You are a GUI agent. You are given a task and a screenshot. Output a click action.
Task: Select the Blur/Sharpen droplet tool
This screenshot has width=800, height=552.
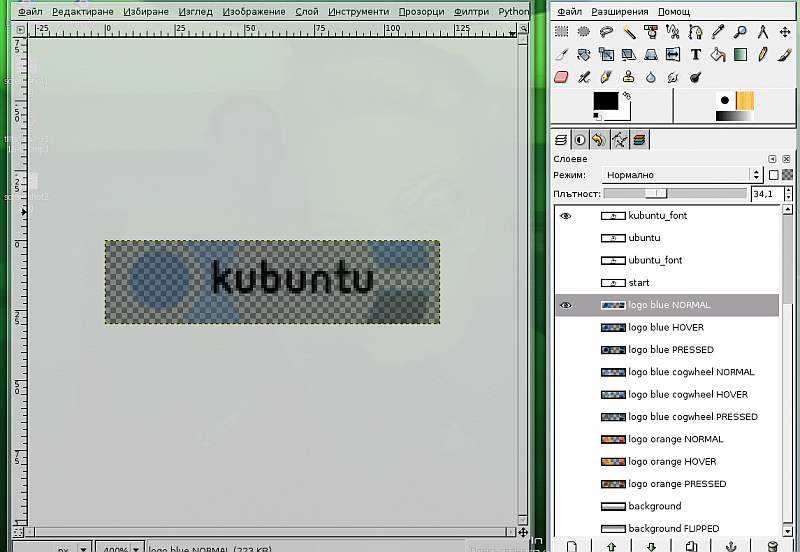click(651, 77)
